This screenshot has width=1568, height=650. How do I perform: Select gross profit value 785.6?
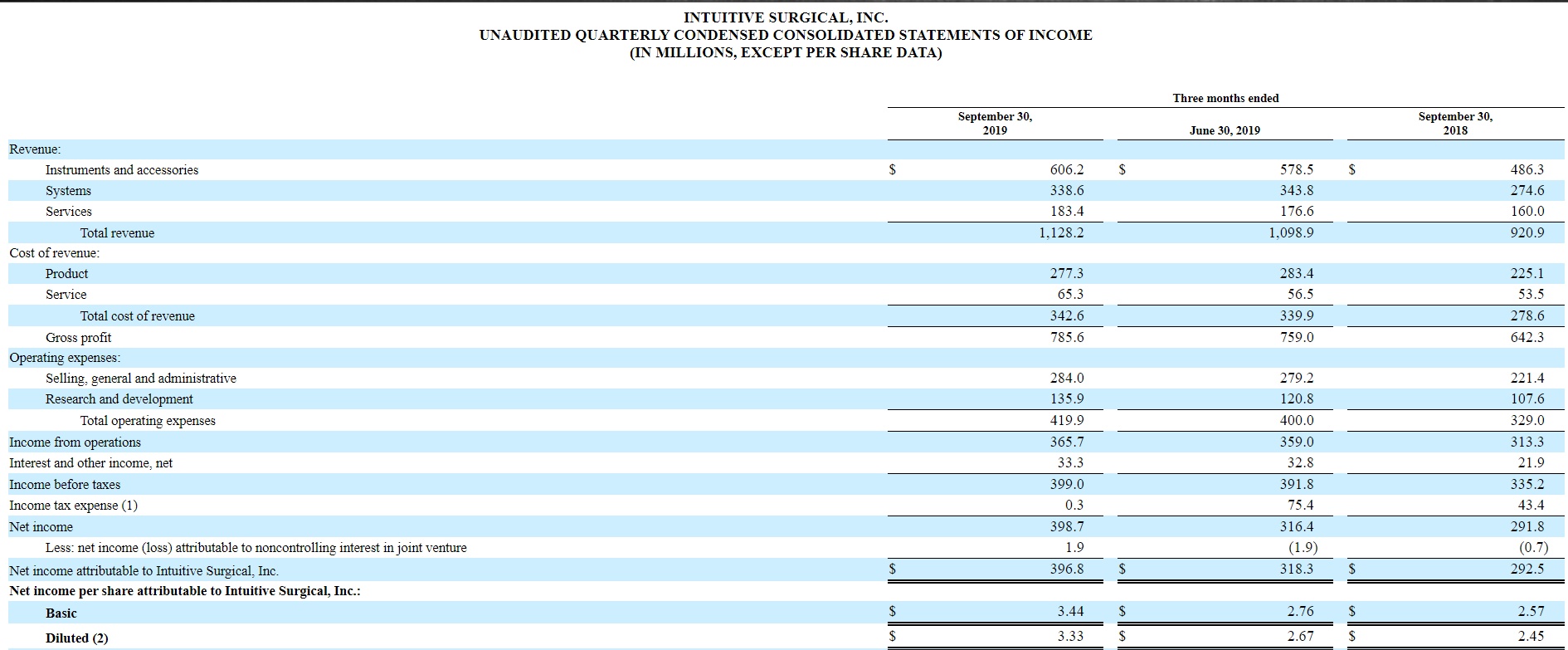(x=1067, y=337)
